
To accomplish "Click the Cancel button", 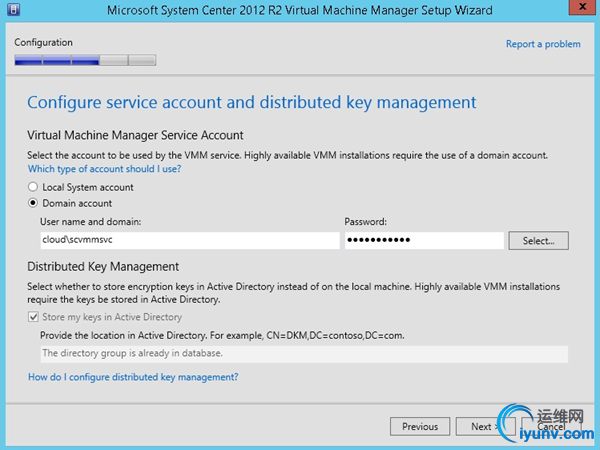I will (x=551, y=426).
